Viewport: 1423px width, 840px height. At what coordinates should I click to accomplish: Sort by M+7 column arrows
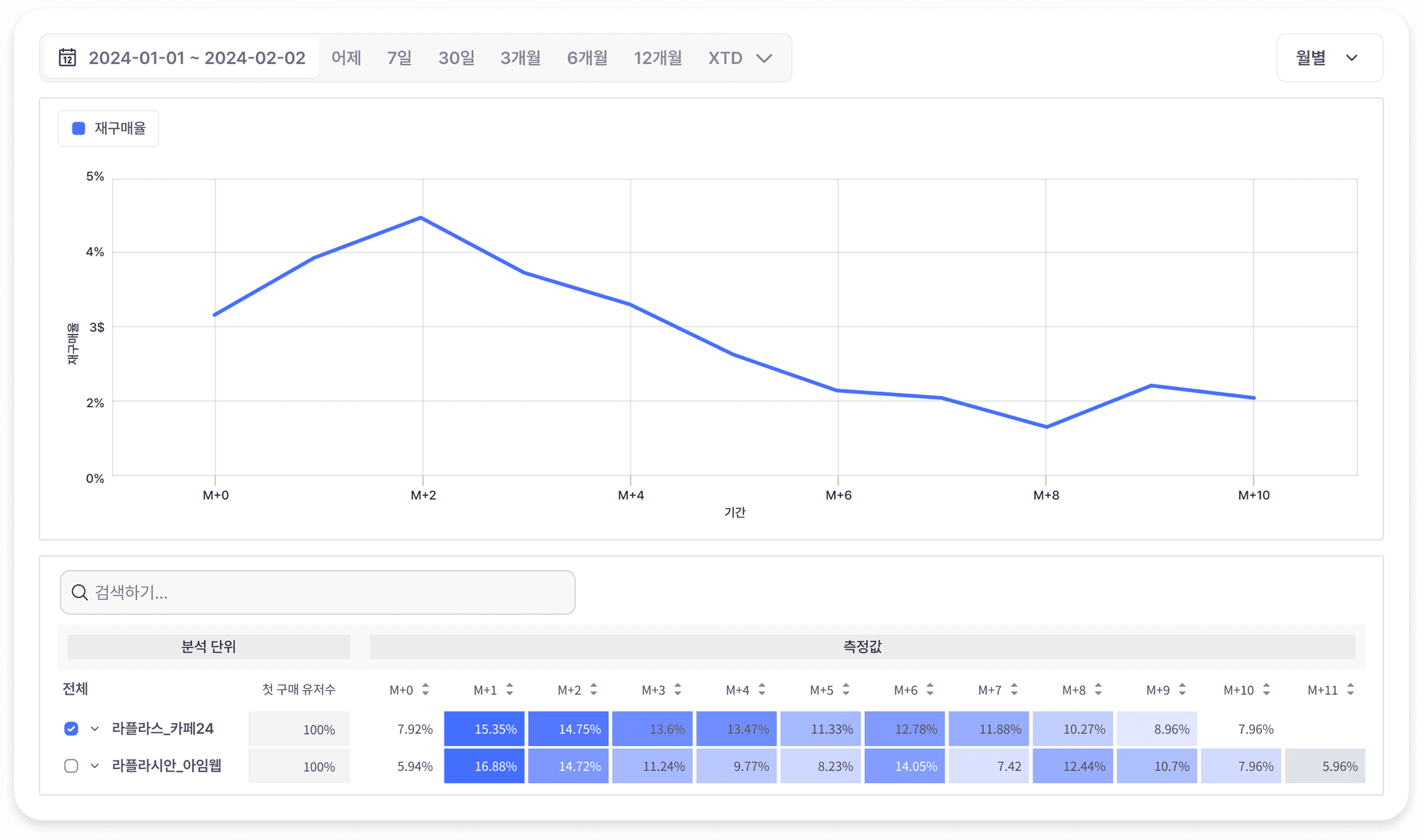tap(1013, 689)
